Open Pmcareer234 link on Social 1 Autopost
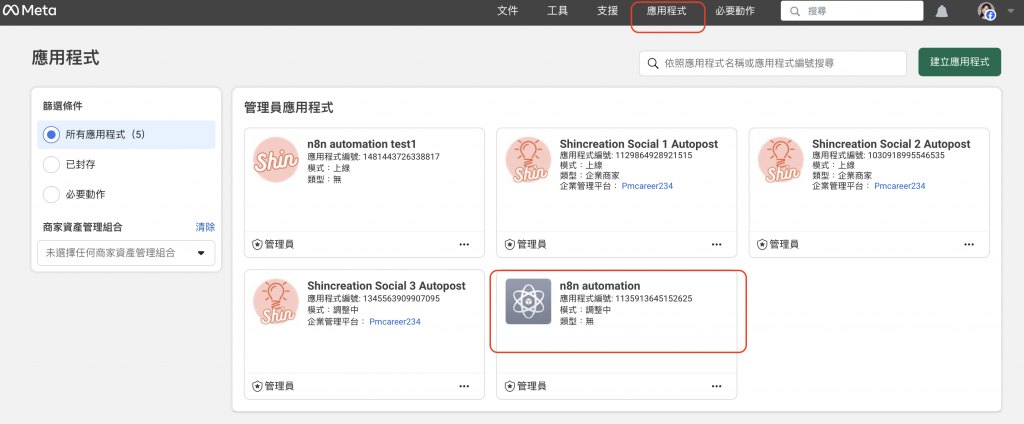This screenshot has height=424, width=1024. (645, 186)
